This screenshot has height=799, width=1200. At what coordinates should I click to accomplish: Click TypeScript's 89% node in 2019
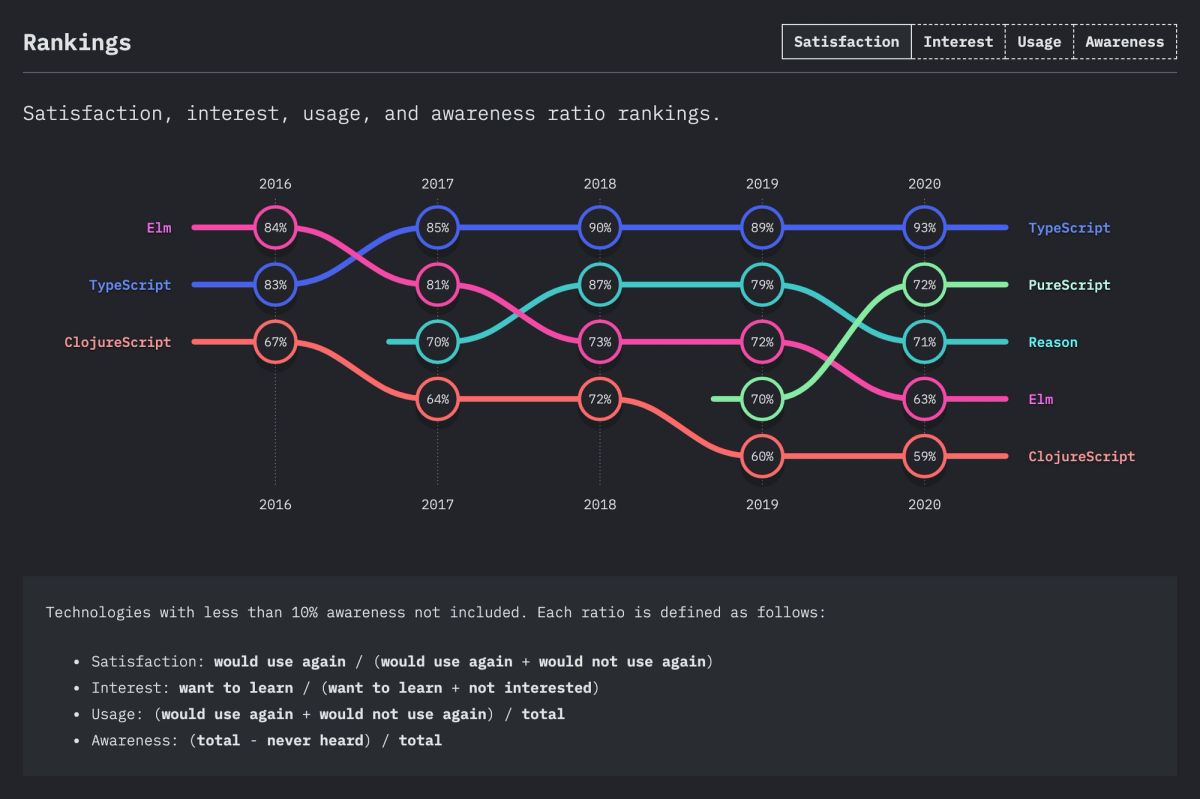click(x=762, y=228)
